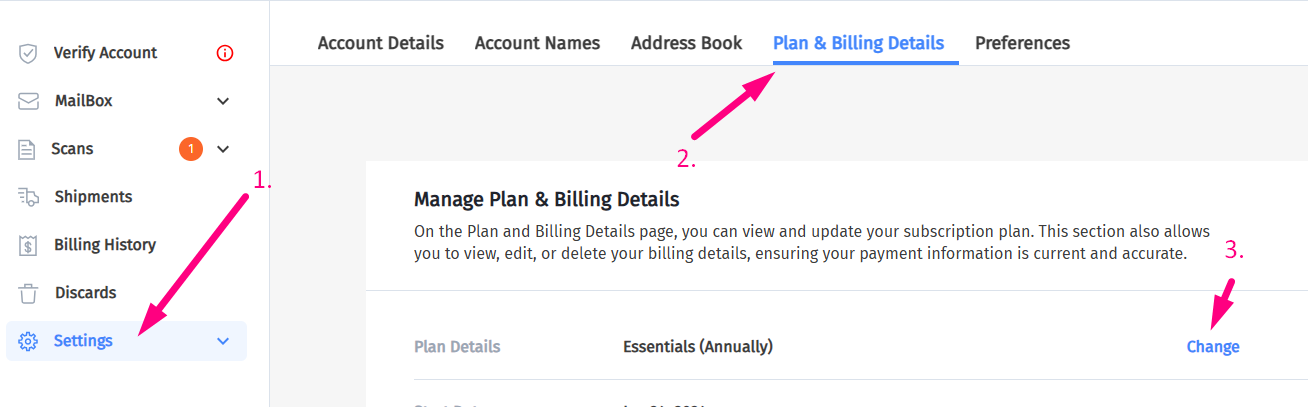
Task: Switch to the Account Details tab
Action: tap(380, 43)
